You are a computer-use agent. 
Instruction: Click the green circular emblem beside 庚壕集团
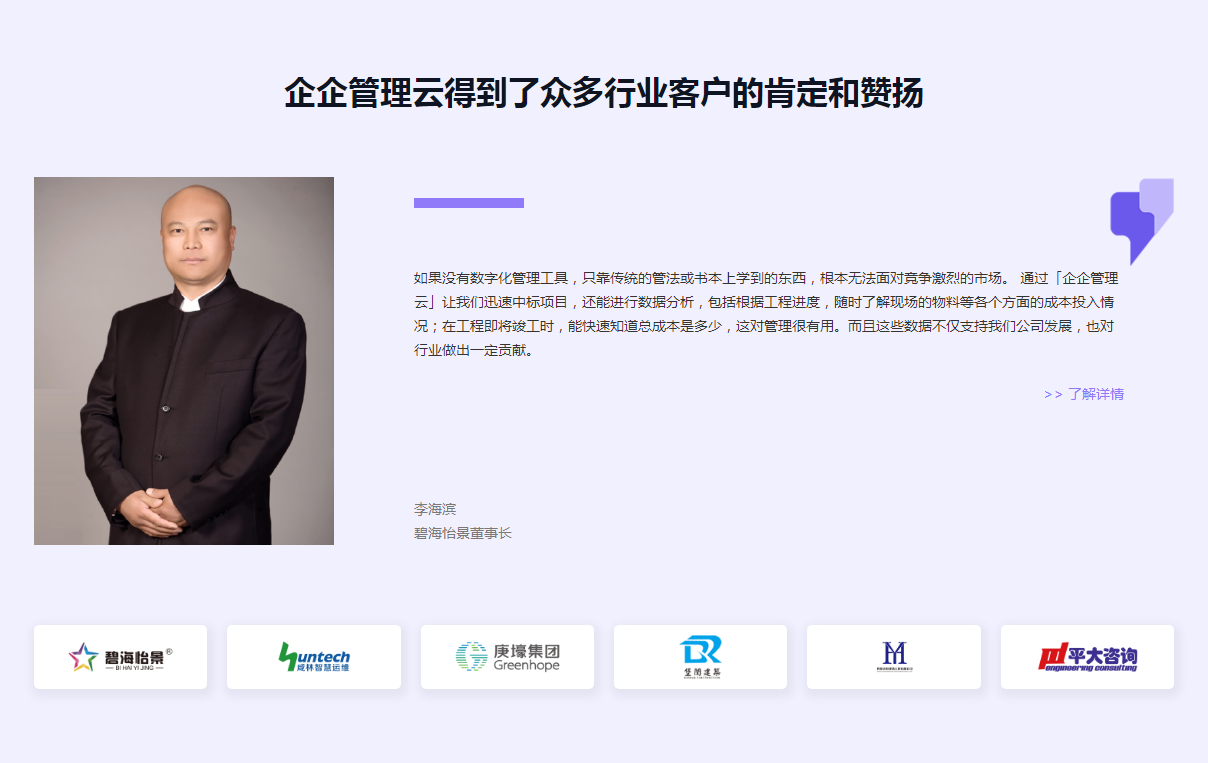coord(471,656)
